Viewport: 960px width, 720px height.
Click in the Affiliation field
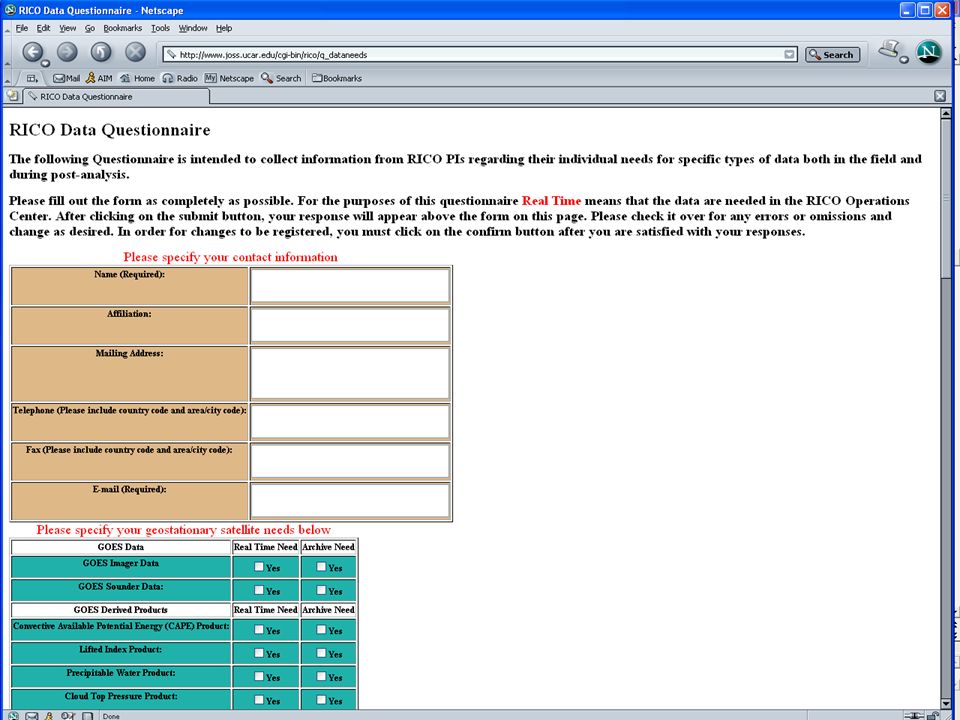click(x=350, y=325)
